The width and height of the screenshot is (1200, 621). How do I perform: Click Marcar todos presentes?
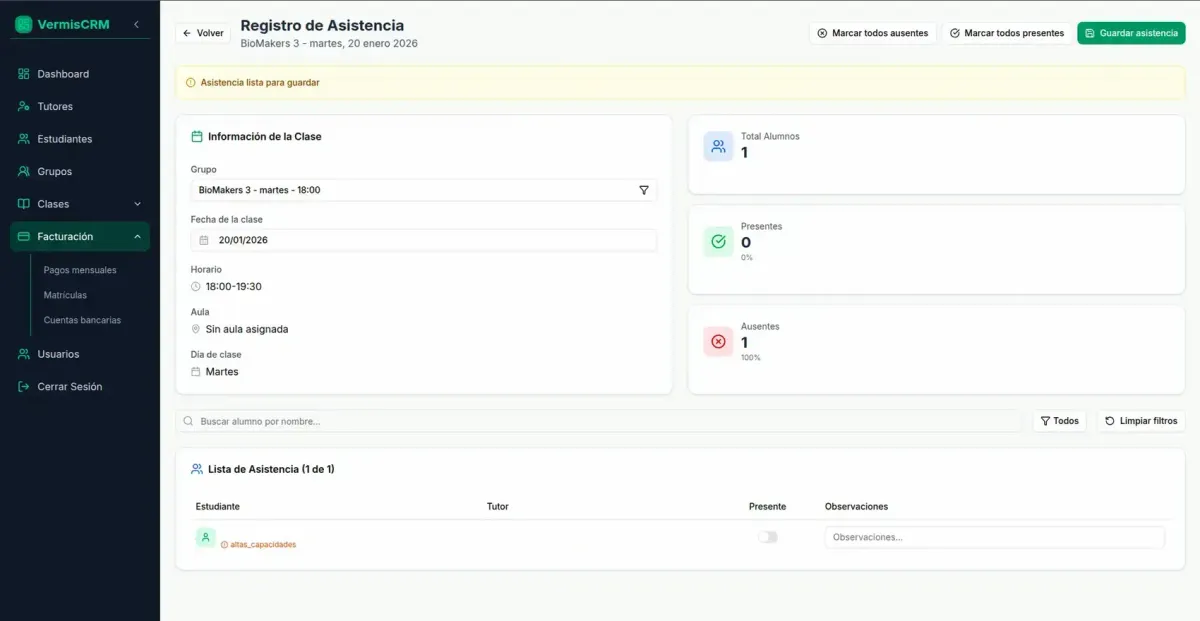point(1006,33)
